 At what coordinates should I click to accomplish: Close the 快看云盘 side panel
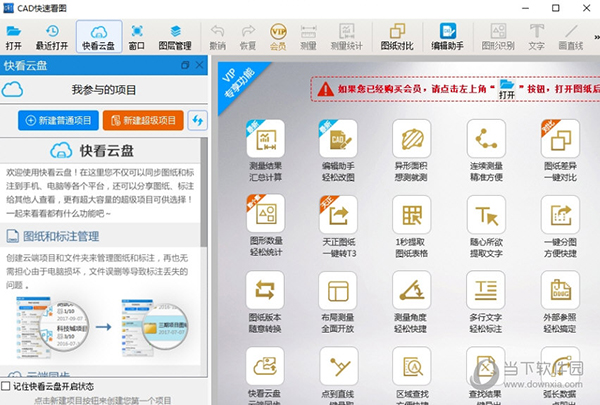(199, 65)
